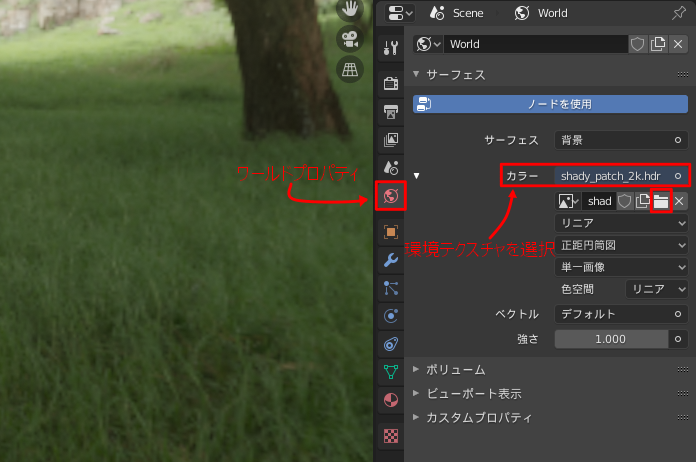Toggle fake user shield for the image

pos(625,201)
